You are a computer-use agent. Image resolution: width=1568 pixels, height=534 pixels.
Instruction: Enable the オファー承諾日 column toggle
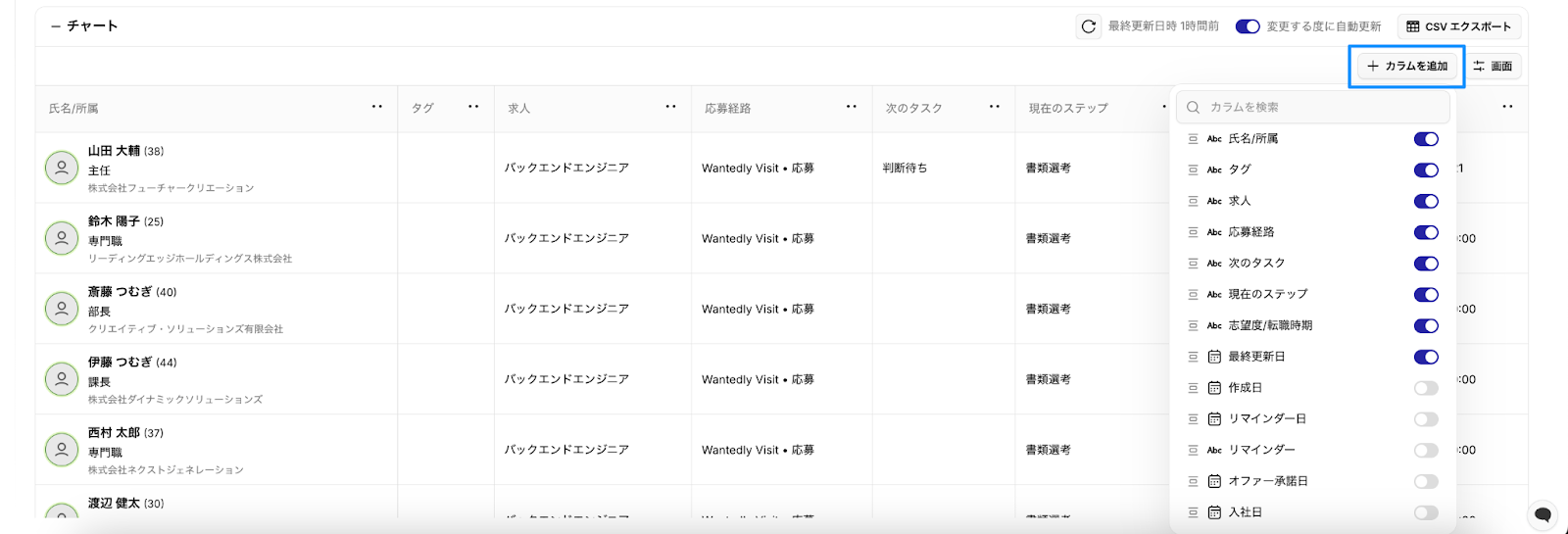click(1425, 481)
